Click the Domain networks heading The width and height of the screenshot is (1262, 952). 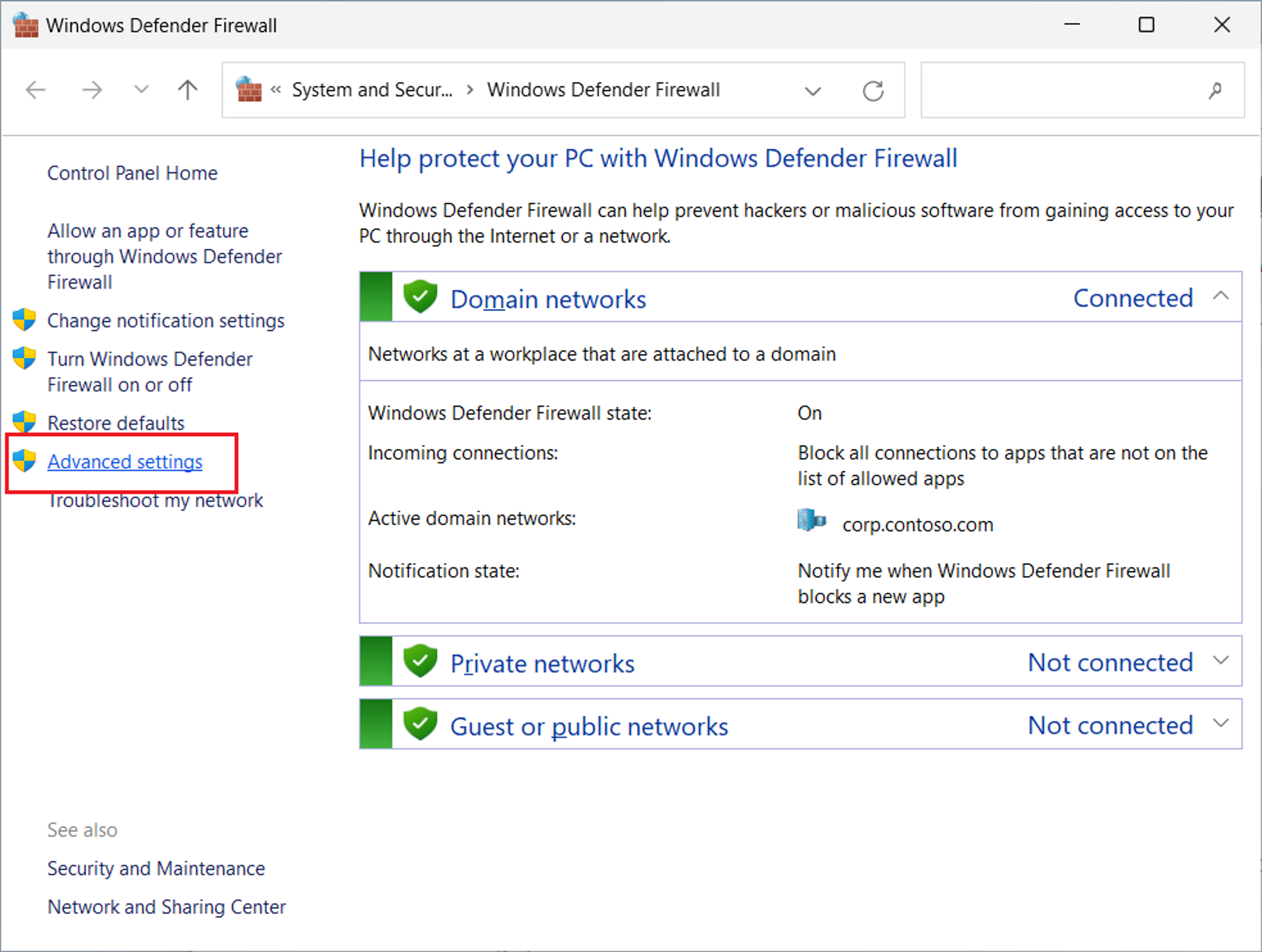coord(548,299)
